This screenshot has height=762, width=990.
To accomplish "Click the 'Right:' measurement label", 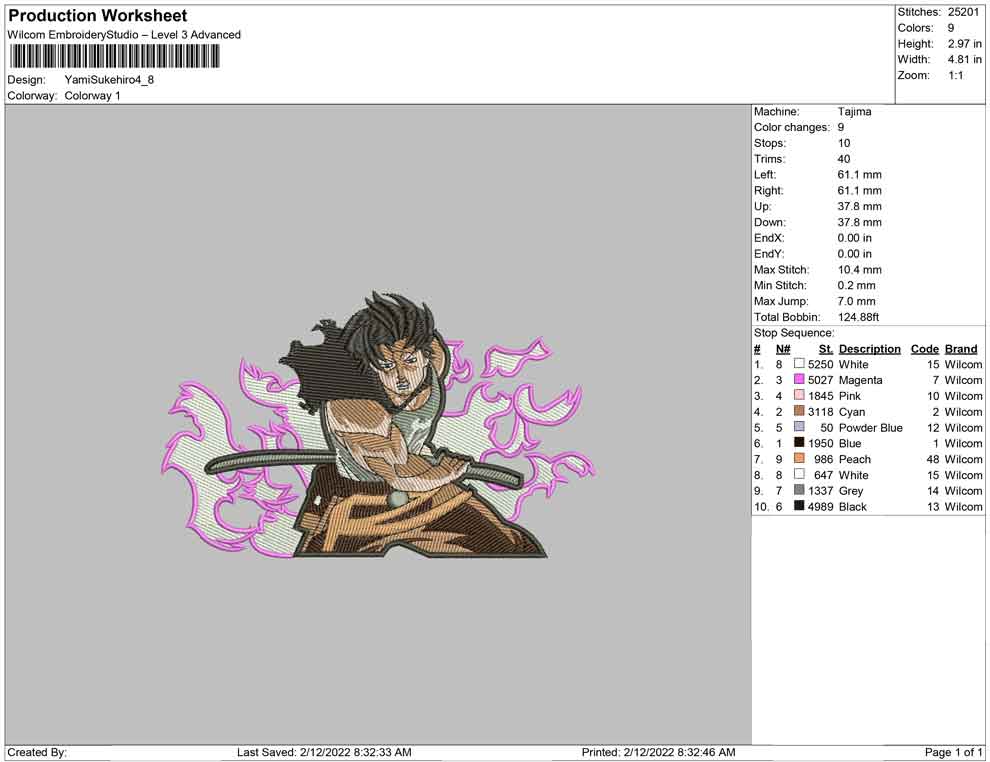I will point(768,191).
